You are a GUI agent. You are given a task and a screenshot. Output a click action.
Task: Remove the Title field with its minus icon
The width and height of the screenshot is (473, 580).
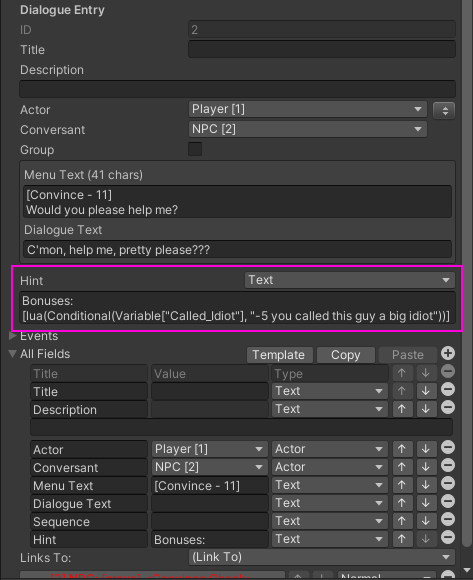448,389
